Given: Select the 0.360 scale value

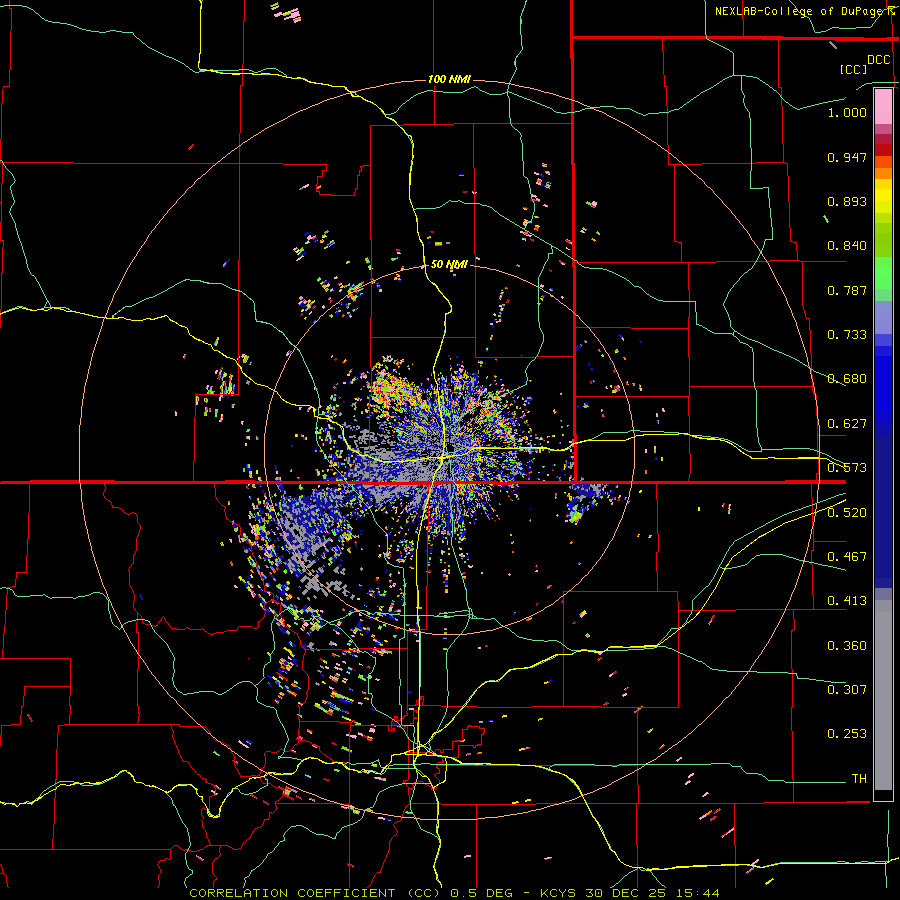Looking at the screenshot, I should click(847, 646).
